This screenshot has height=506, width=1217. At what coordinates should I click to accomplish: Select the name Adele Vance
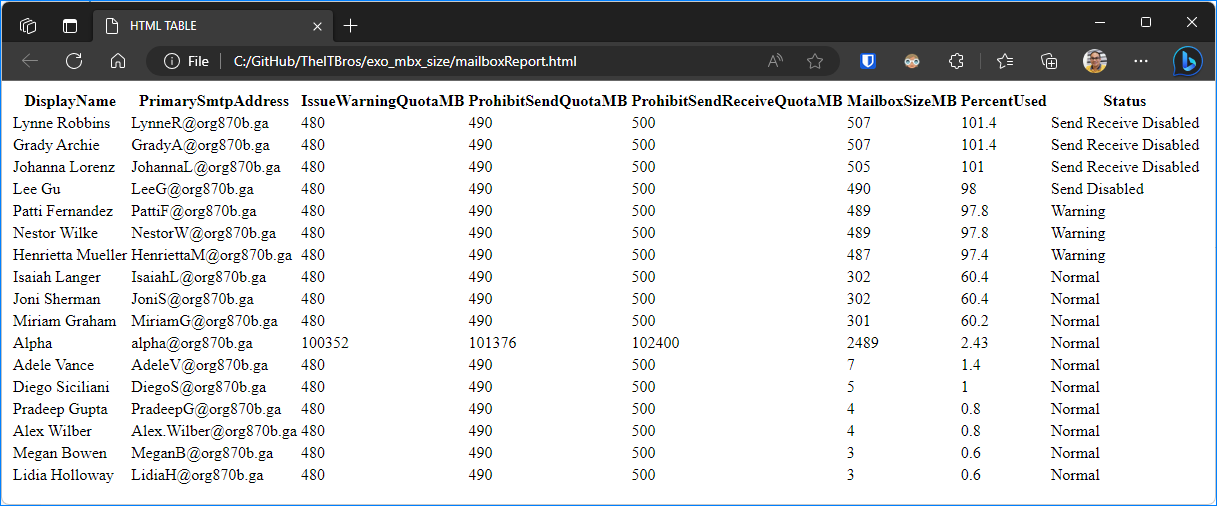coord(53,365)
